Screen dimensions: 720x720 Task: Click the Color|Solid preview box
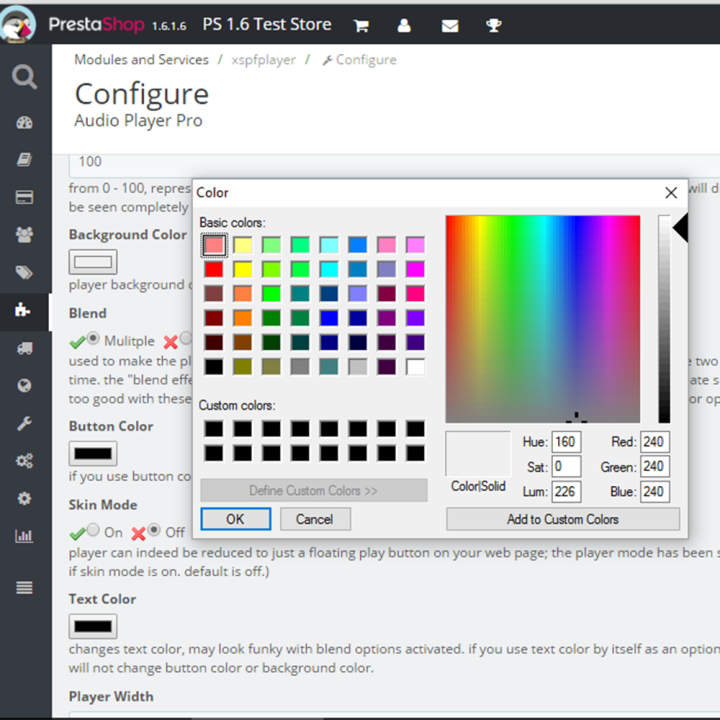478,454
